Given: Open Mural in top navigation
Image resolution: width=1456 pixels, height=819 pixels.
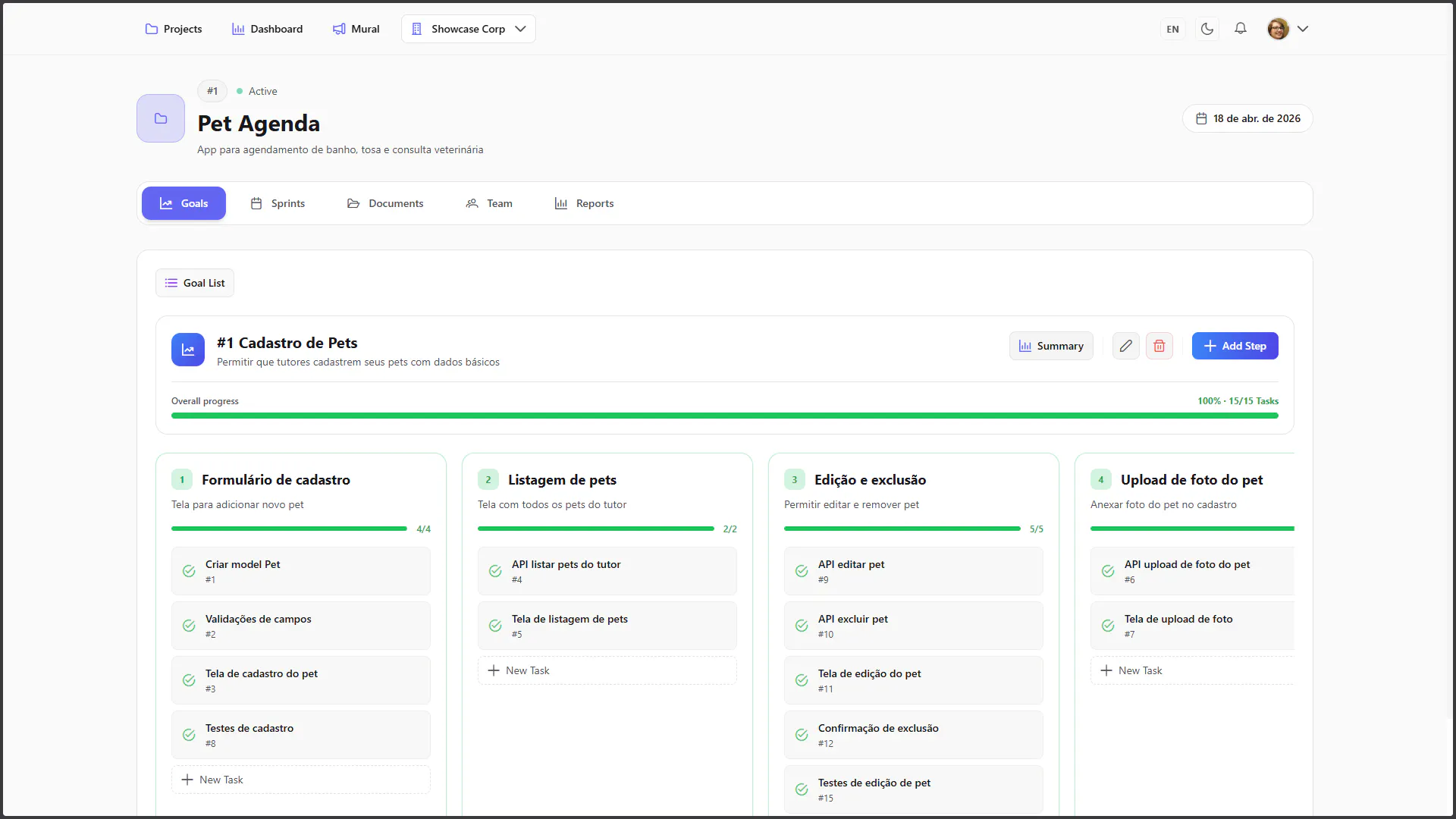Looking at the screenshot, I should pos(356,29).
